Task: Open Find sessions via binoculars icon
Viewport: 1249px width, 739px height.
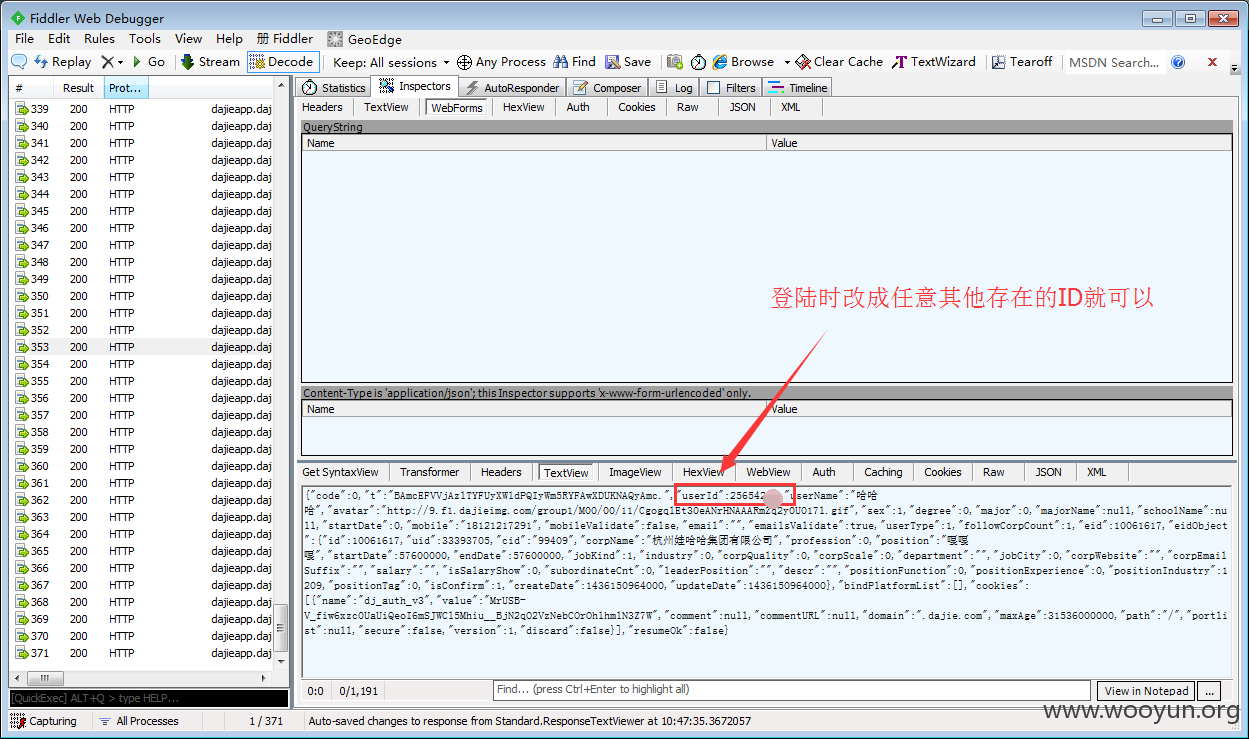Action: (574, 62)
